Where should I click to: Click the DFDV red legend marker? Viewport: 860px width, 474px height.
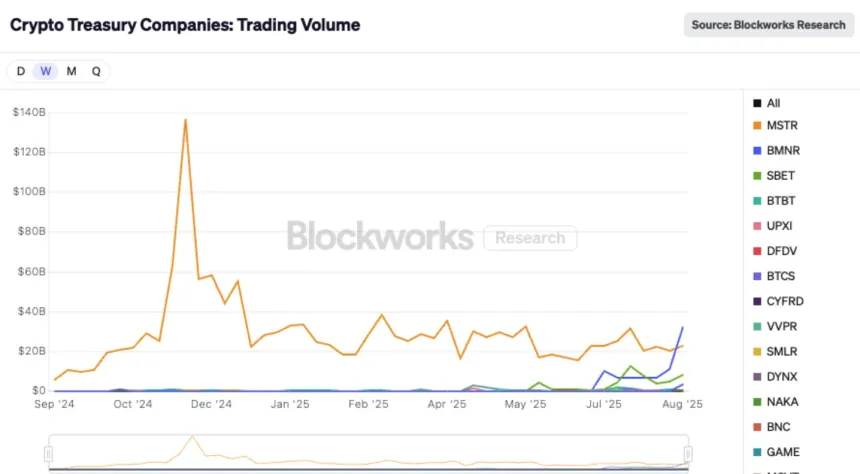click(759, 251)
